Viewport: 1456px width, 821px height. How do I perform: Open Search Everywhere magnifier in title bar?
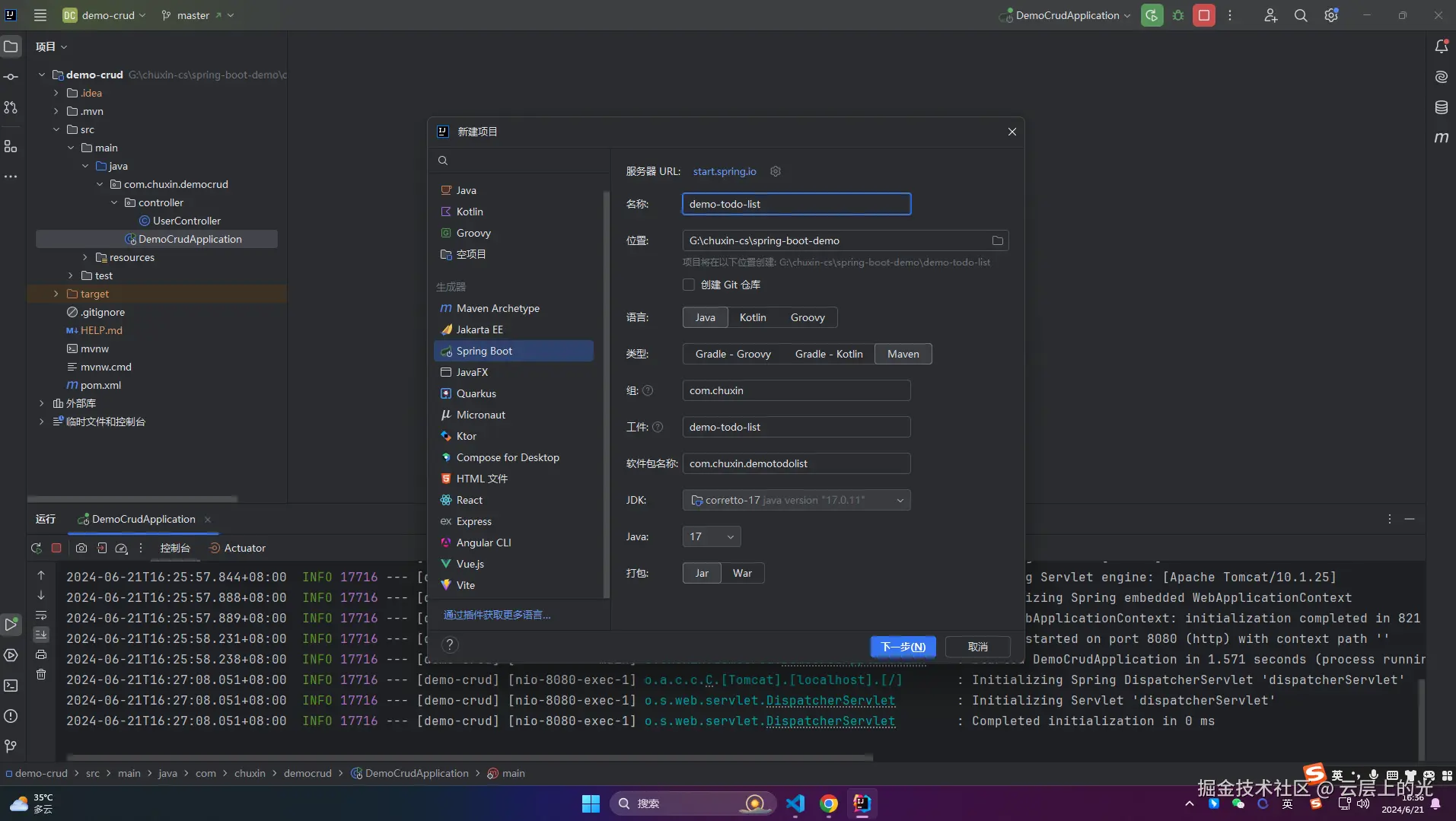point(1301,15)
